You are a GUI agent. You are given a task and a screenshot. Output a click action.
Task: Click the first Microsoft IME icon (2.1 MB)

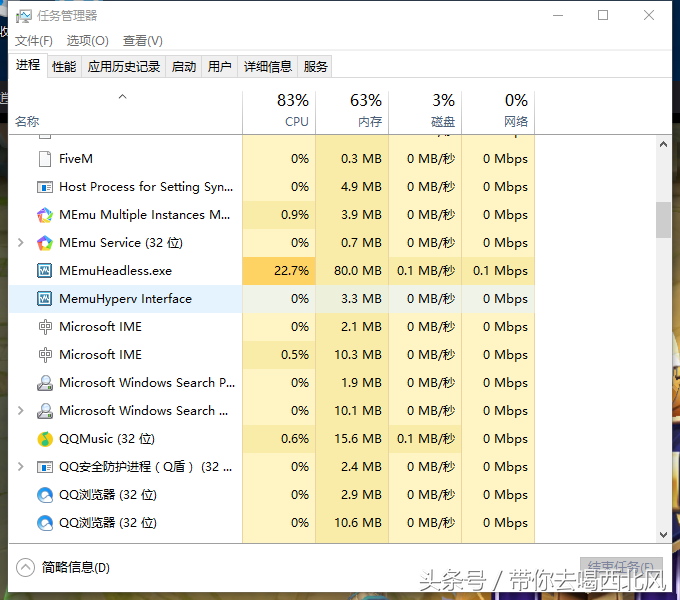[x=45, y=327]
